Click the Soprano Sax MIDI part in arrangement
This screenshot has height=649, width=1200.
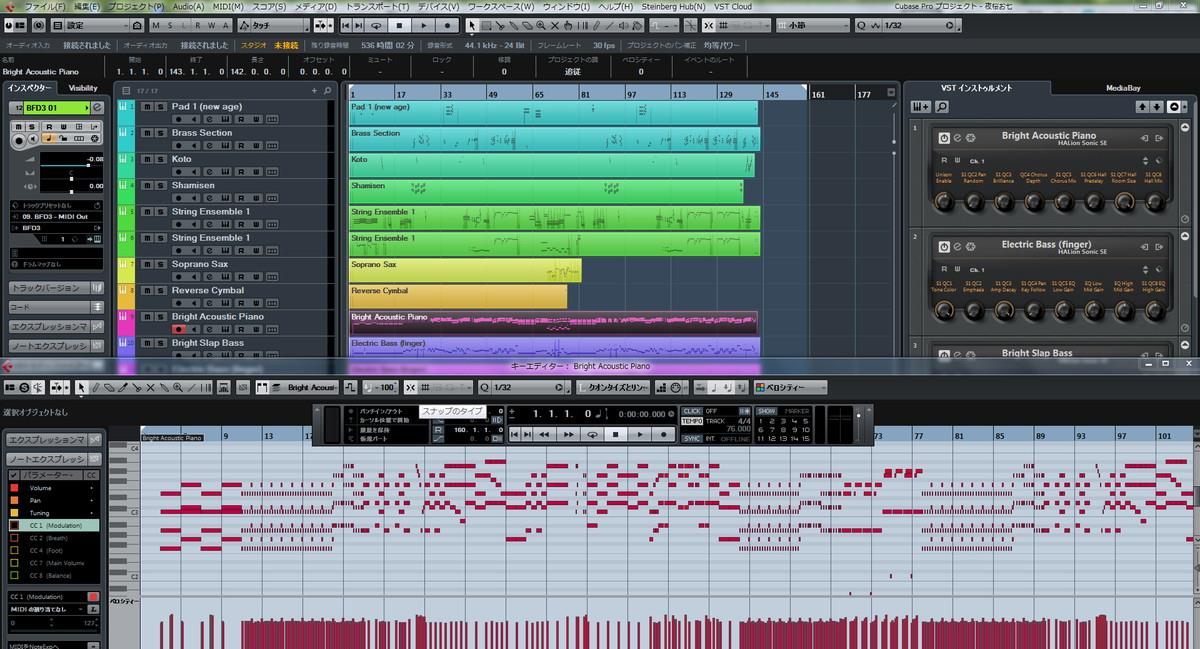click(x=465, y=270)
